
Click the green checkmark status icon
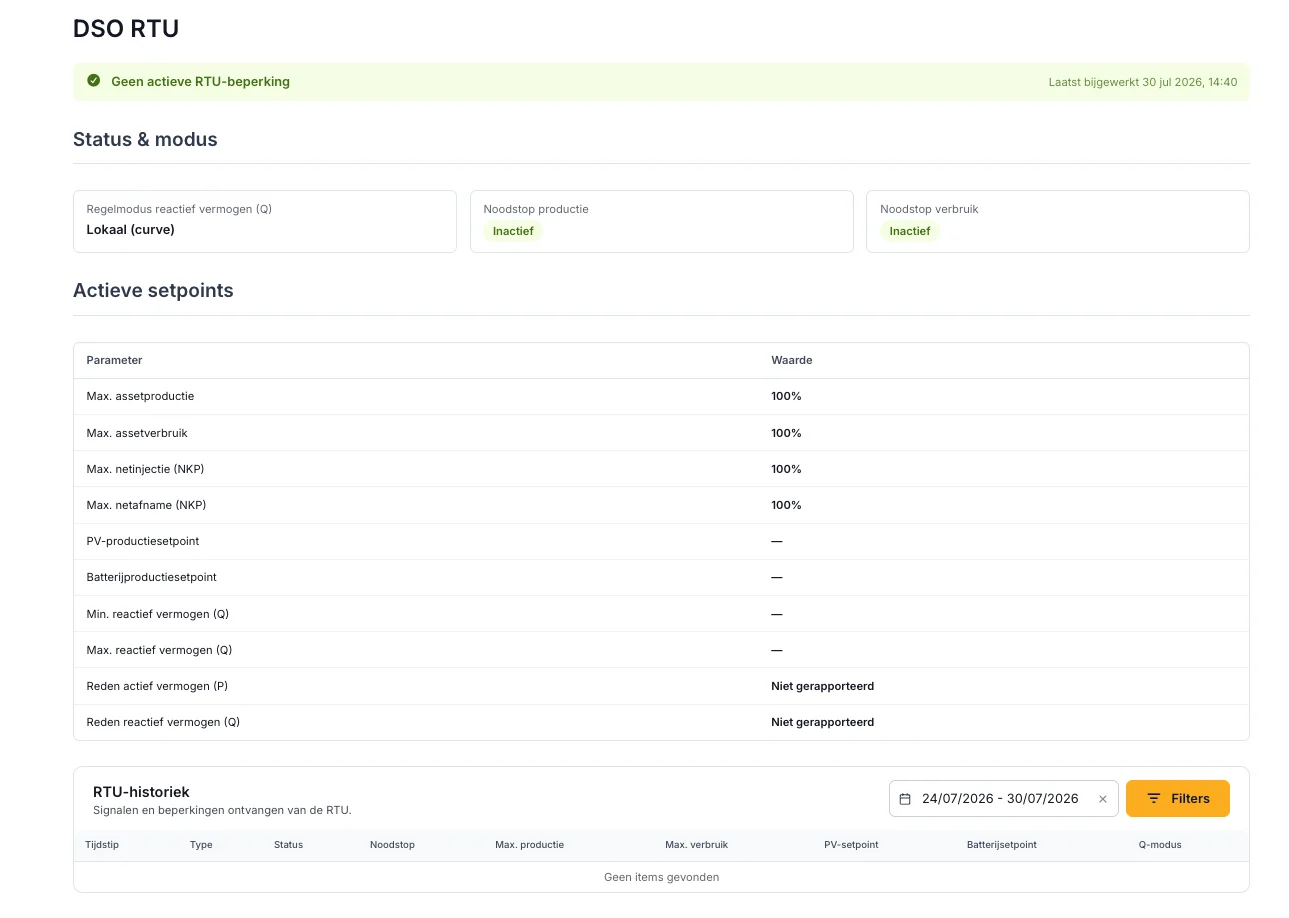94,81
